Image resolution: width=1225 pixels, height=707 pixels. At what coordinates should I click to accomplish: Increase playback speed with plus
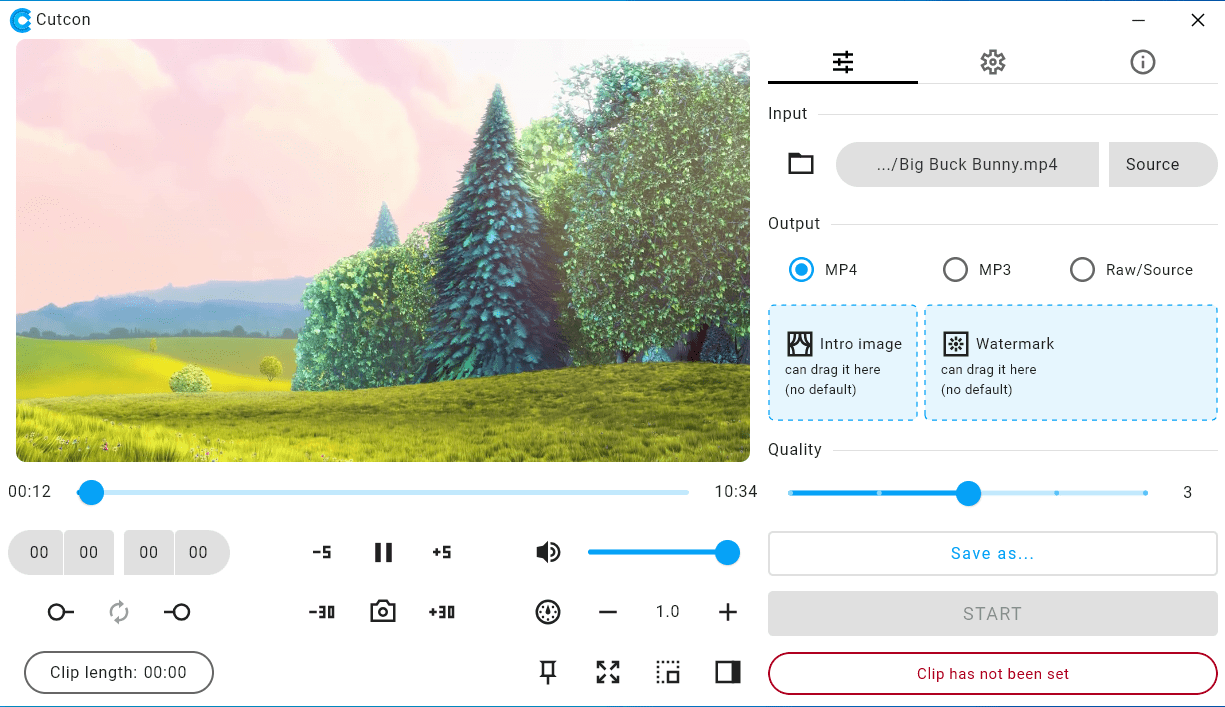click(x=728, y=612)
